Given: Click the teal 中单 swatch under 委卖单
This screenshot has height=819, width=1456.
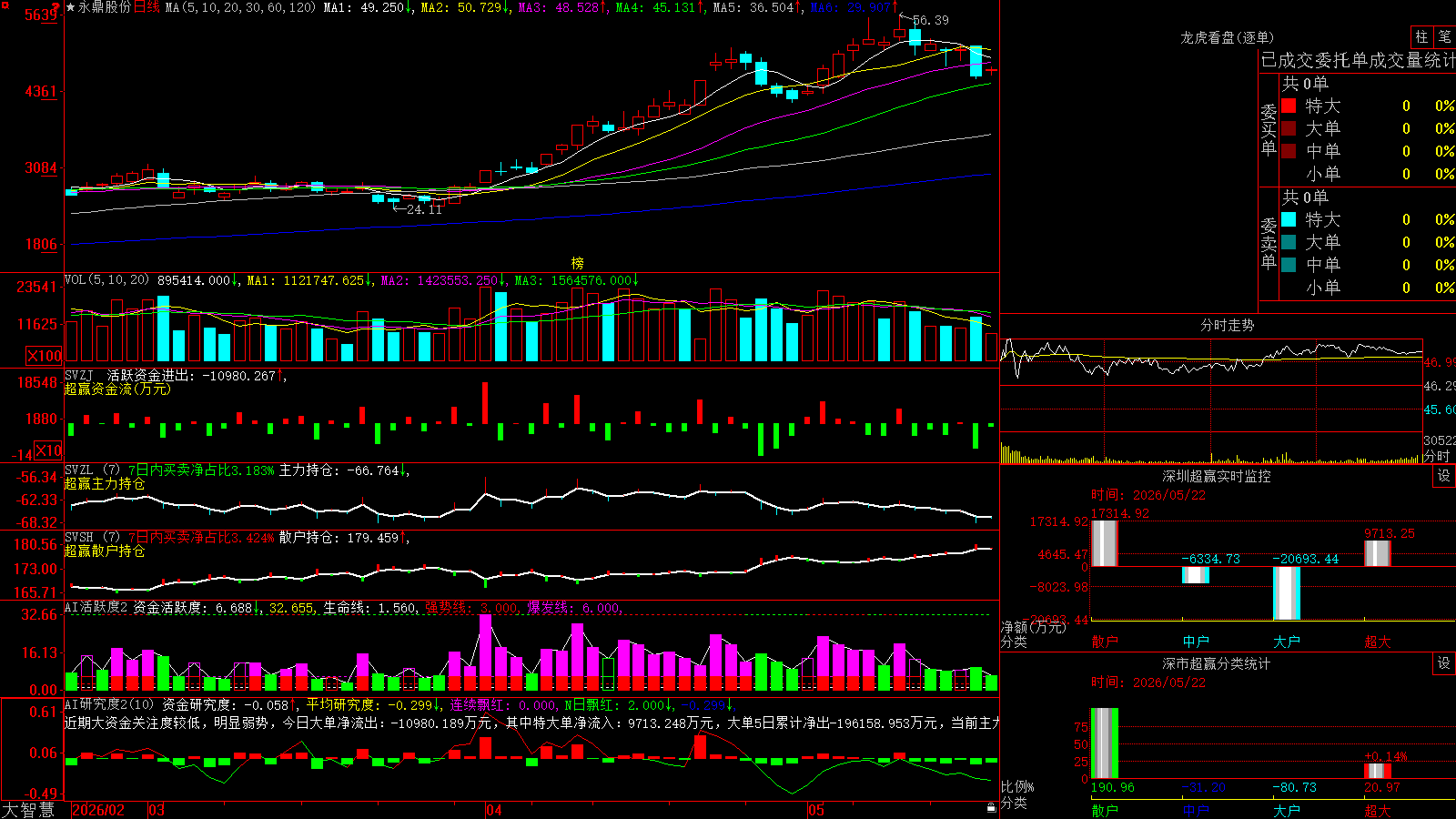Looking at the screenshot, I should (x=1289, y=265).
